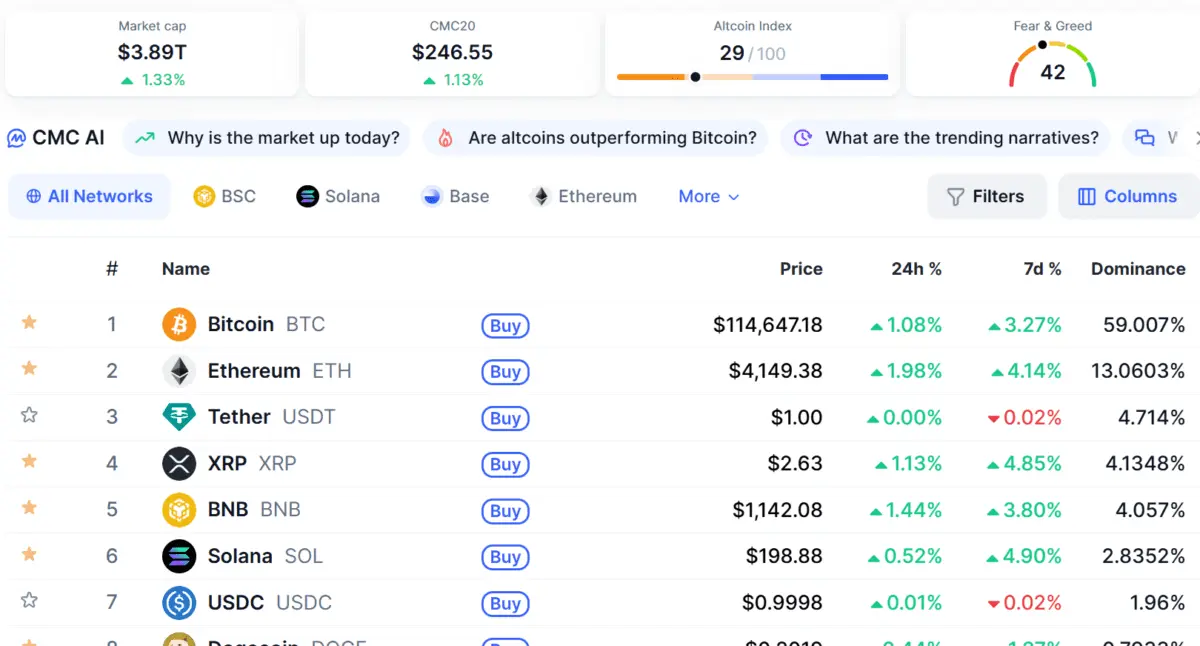Click the Ethereum coin logo in row 2

tap(179, 371)
